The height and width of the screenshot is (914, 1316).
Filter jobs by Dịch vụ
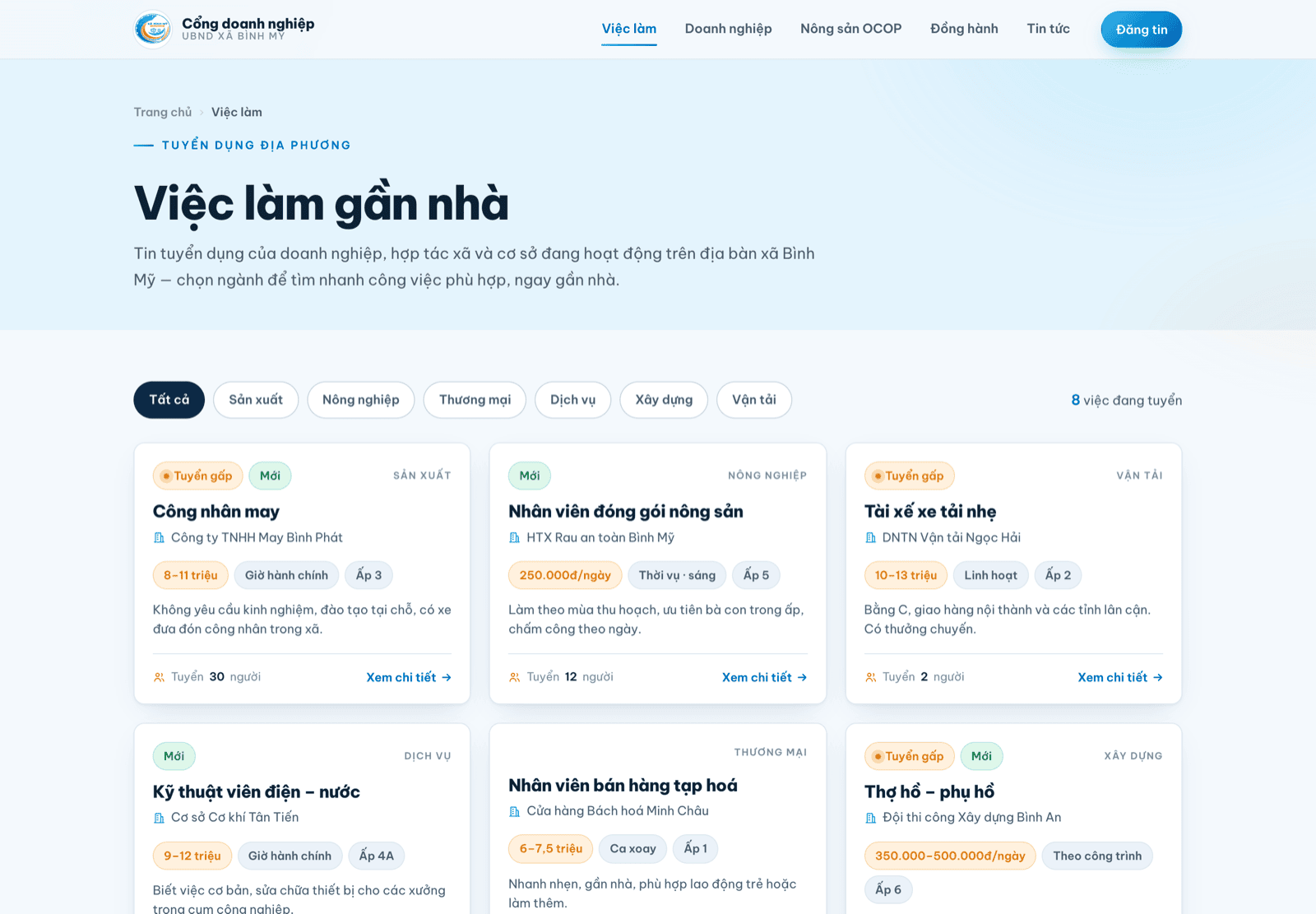point(573,400)
